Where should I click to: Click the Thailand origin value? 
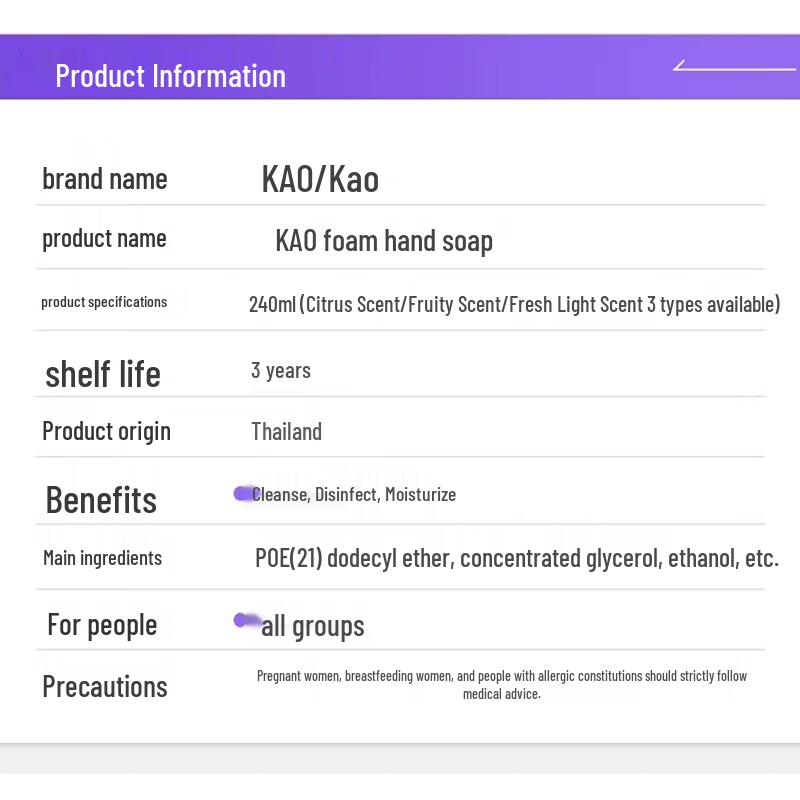pyautogui.click(x=286, y=432)
